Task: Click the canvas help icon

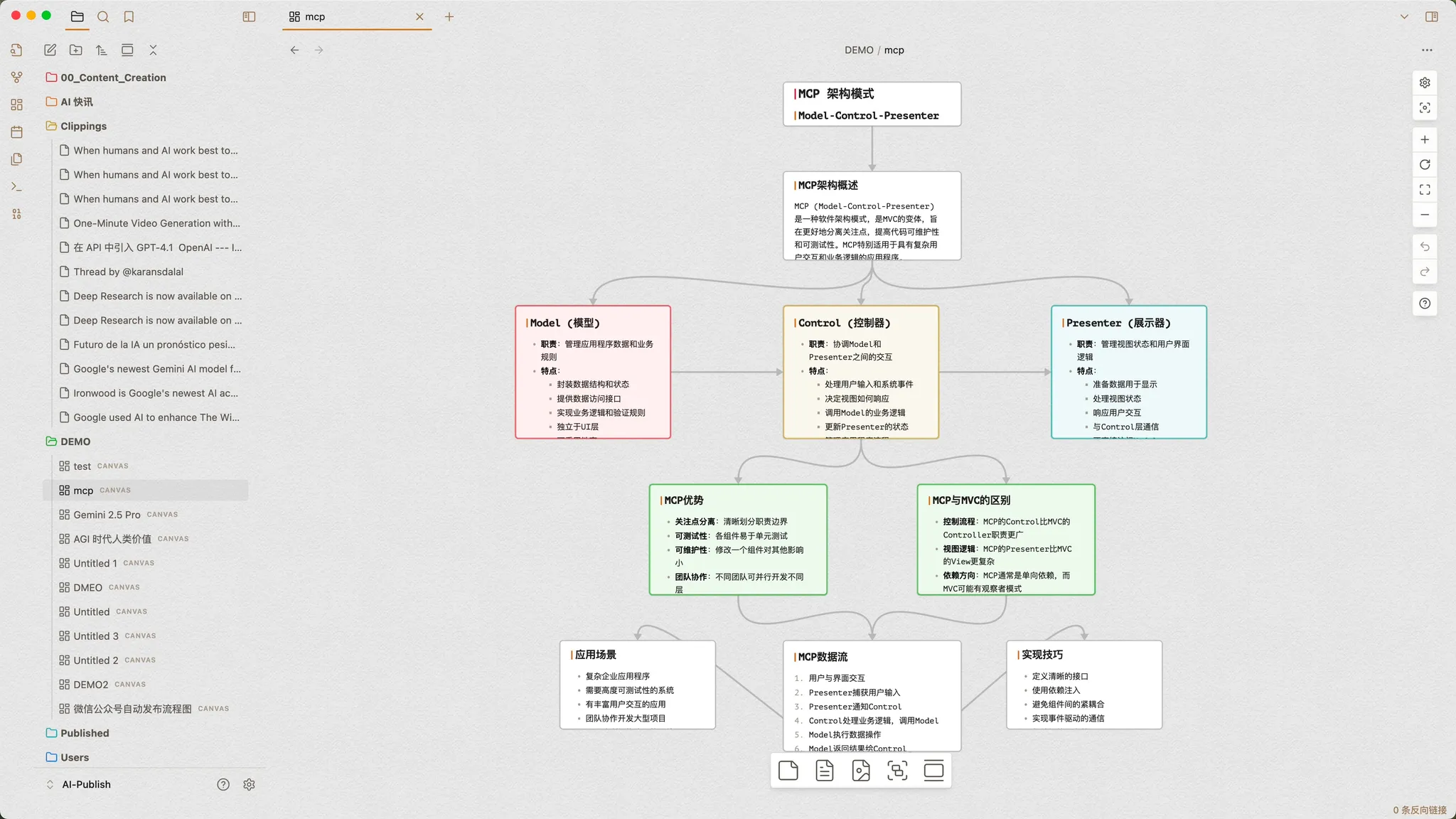Action: tap(1425, 304)
